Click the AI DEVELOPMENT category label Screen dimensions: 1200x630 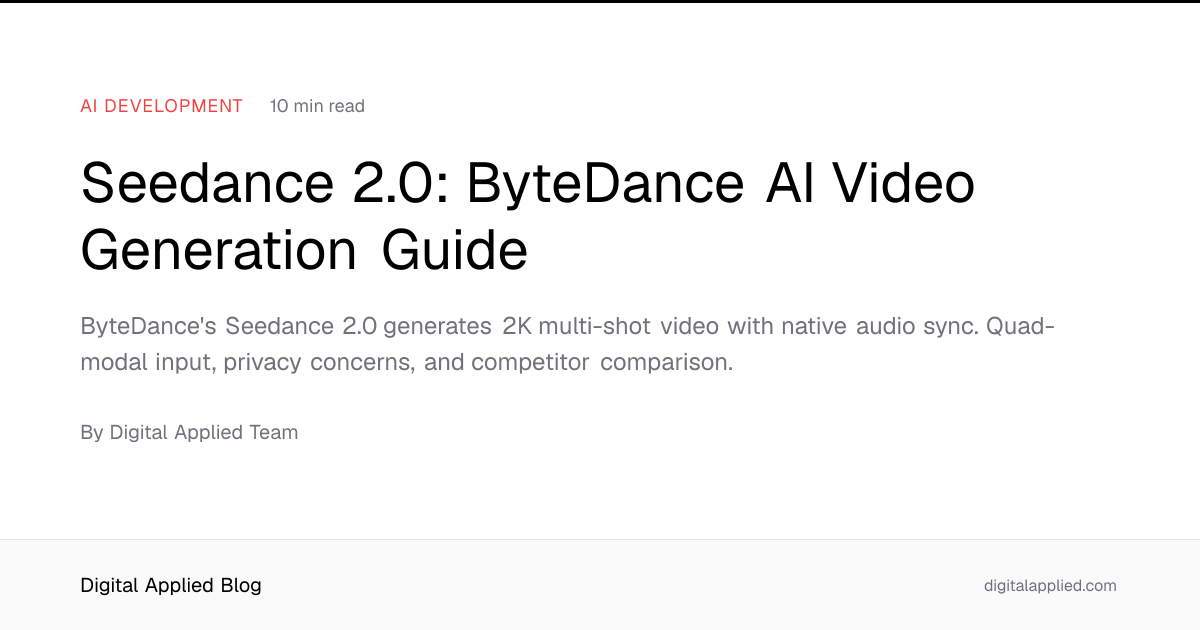tap(162, 106)
